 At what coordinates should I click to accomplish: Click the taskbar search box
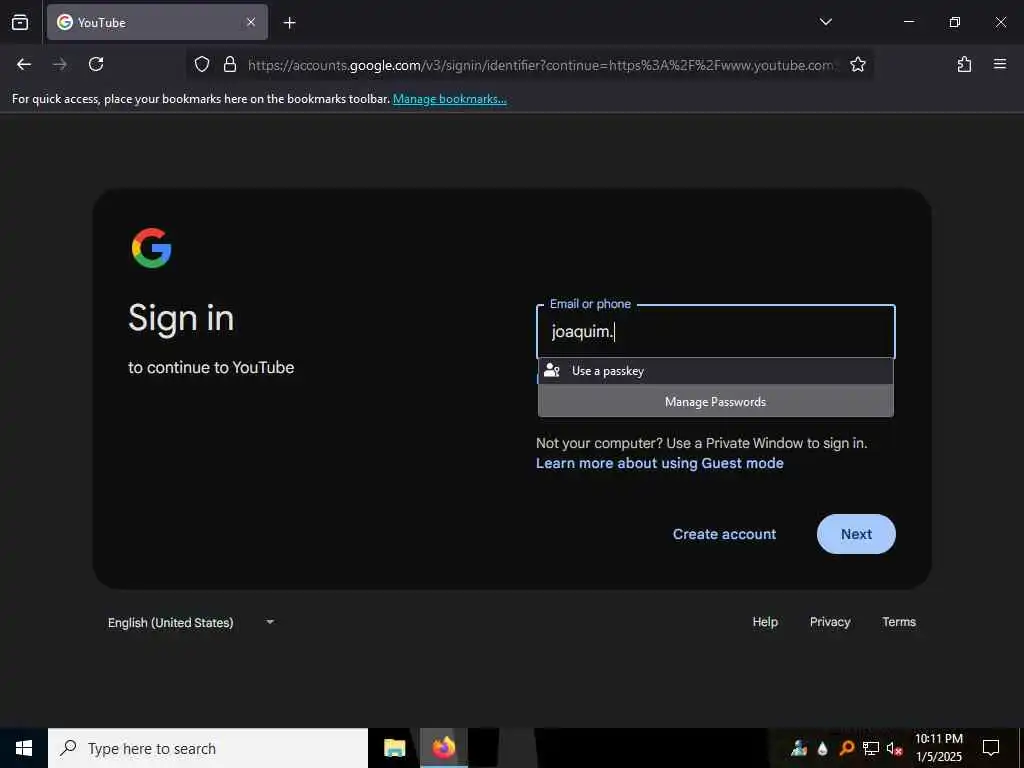tap(208, 748)
